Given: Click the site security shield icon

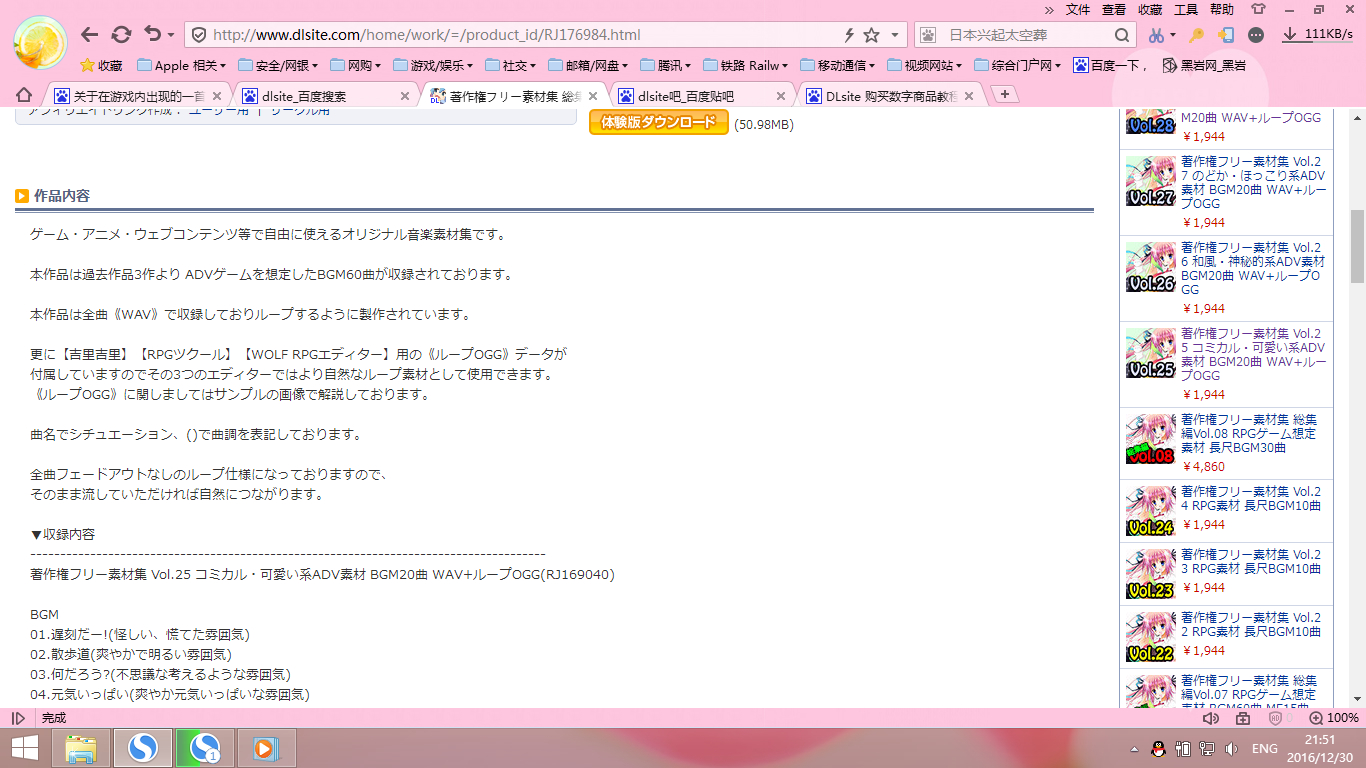Looking at the screenshot, I should tap(199, 35).
